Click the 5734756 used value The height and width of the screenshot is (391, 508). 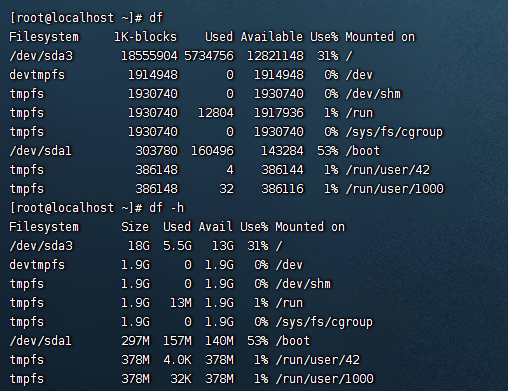tap(209, 56)
